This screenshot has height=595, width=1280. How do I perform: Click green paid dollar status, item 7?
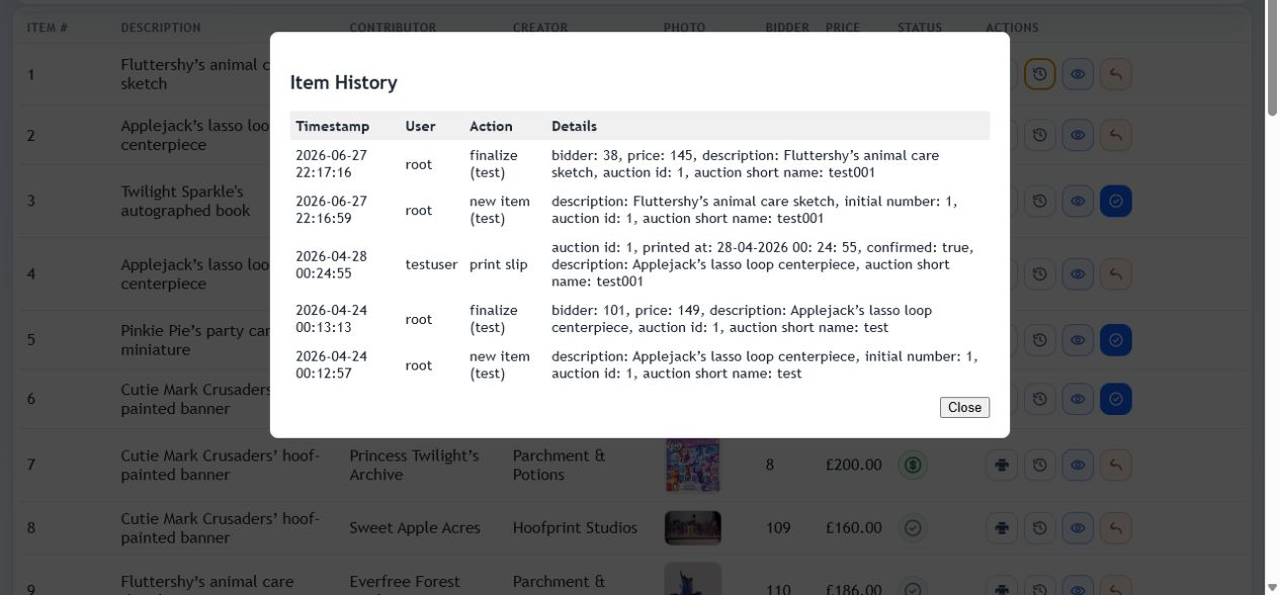912,465
